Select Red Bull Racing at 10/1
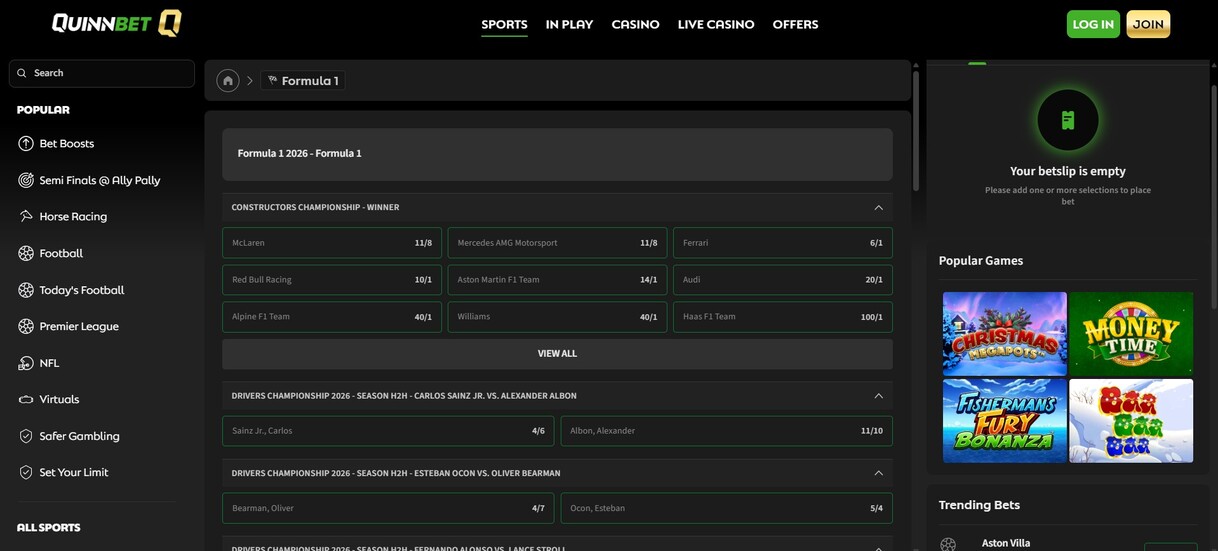 (x=332, y=280)
